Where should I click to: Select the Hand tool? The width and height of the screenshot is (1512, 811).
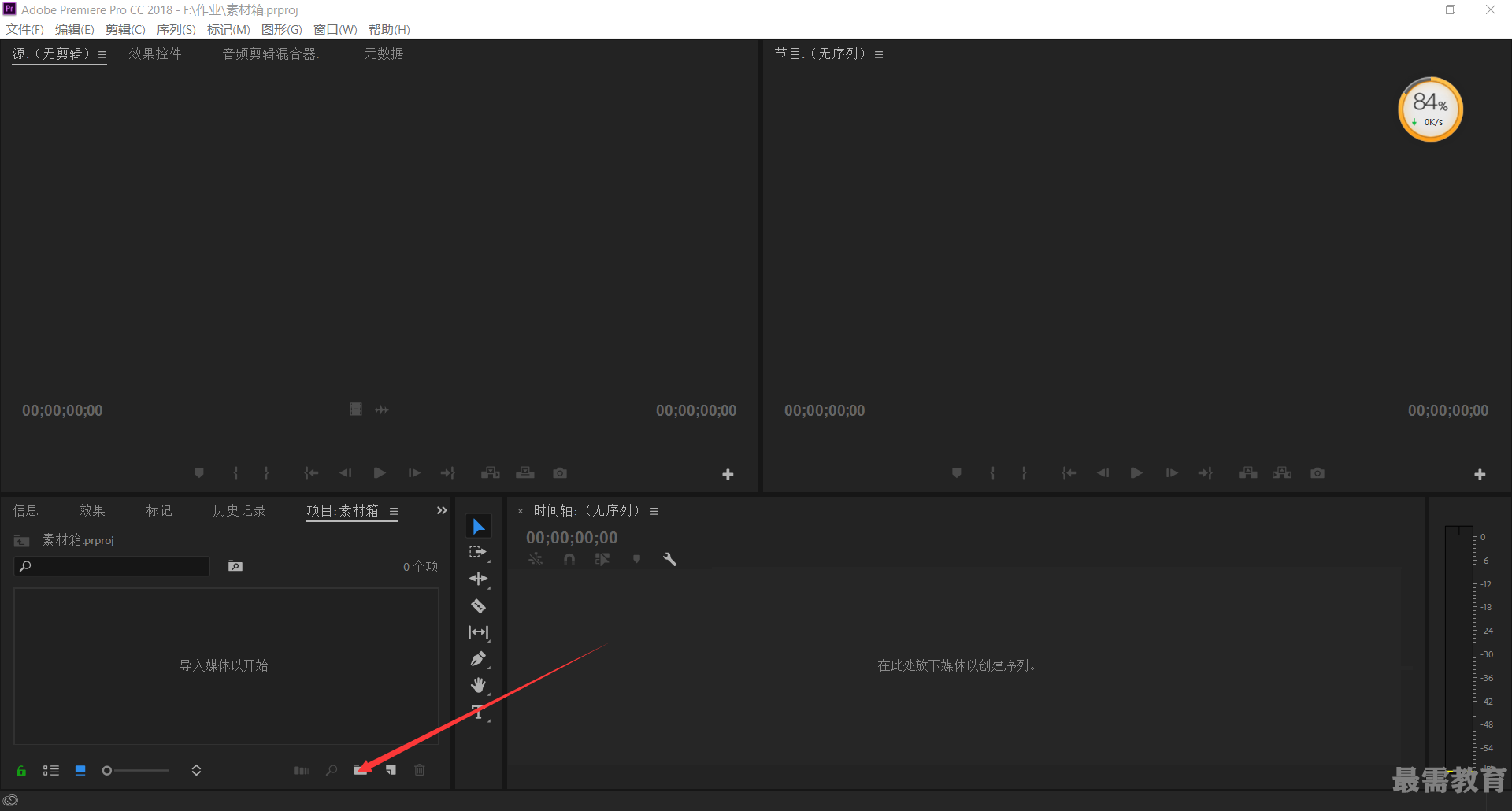point(478,685)
